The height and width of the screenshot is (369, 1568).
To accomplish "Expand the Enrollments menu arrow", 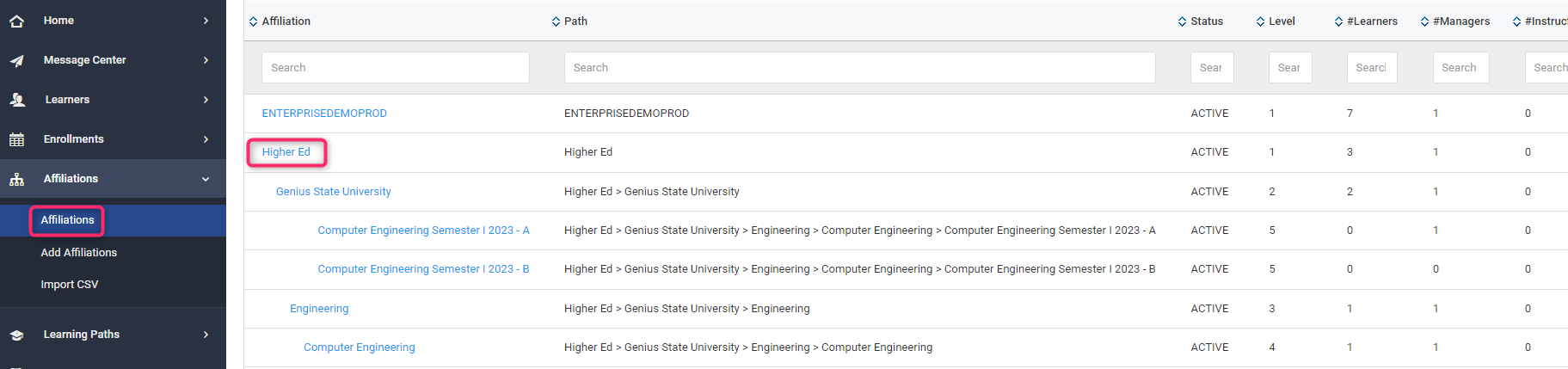I will click(x=206, y=139).
